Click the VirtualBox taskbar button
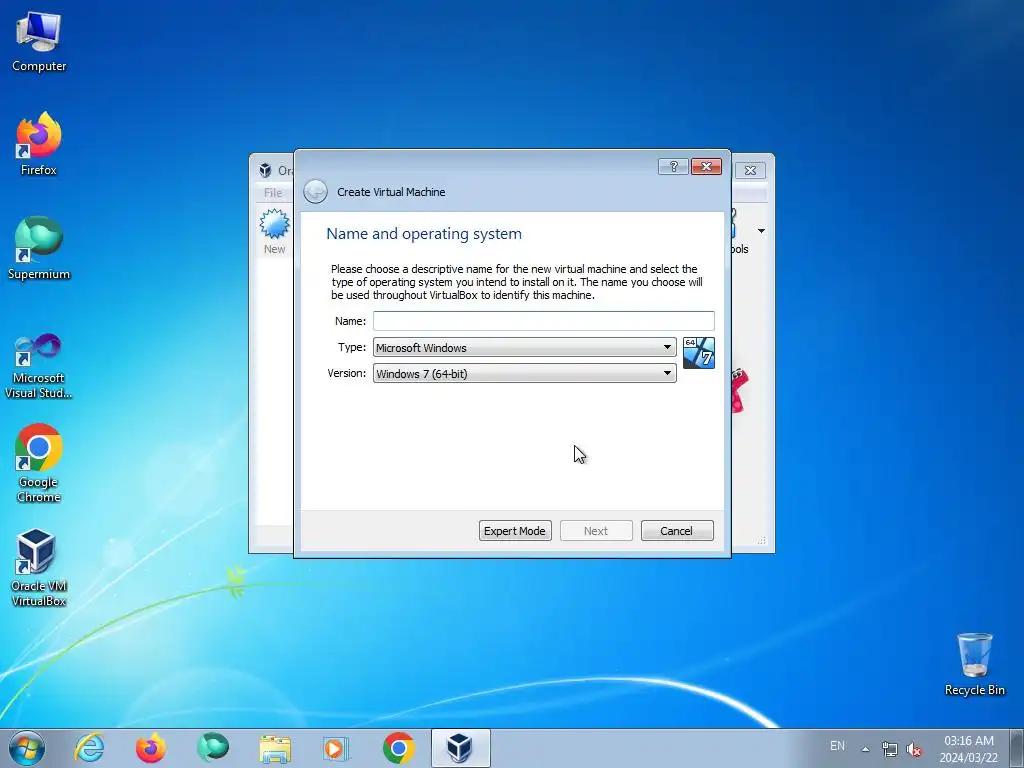This screenshot has width=1024, height=768. (460, 748)
